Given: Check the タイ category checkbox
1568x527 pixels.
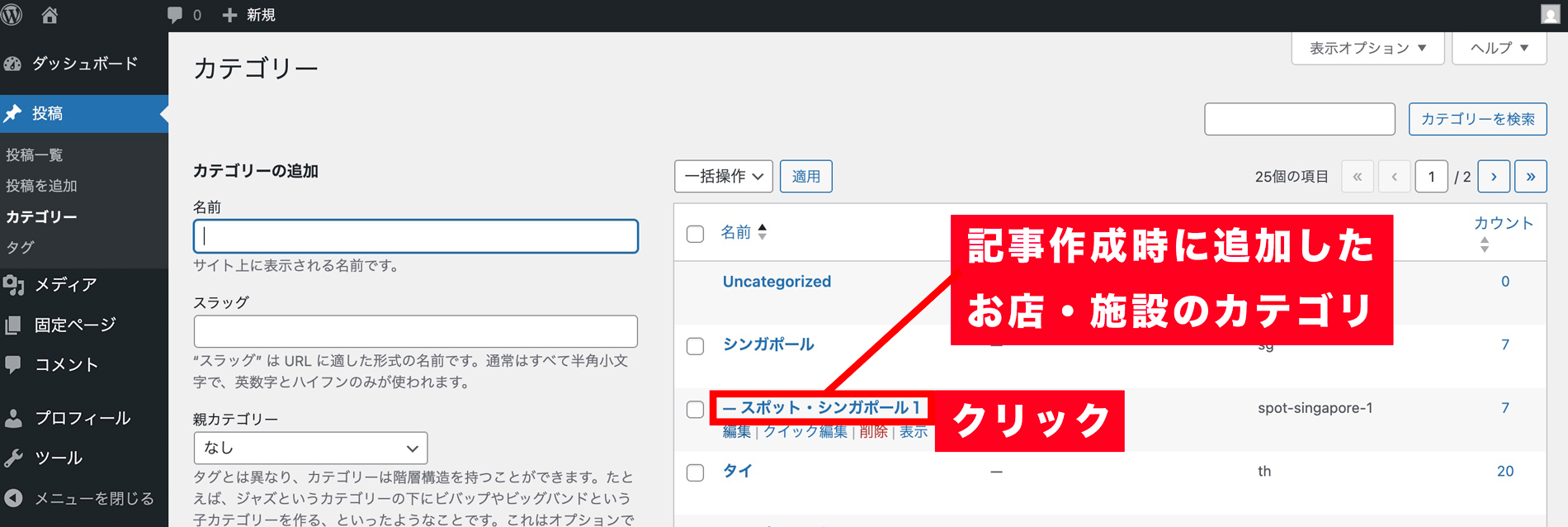Looking at the screenshot, I should pyautogui.click(x=696, y=472).
